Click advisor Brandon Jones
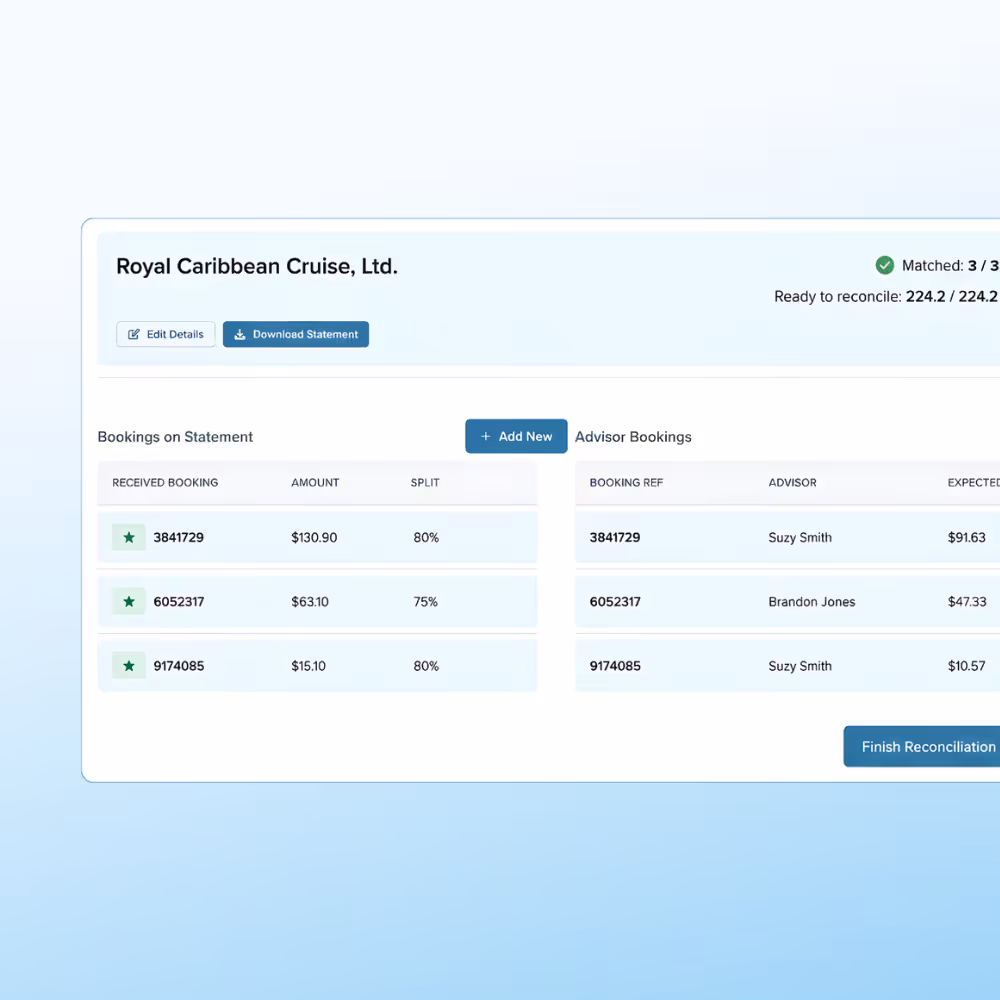 pyautogui.click(x=812, y=601)
